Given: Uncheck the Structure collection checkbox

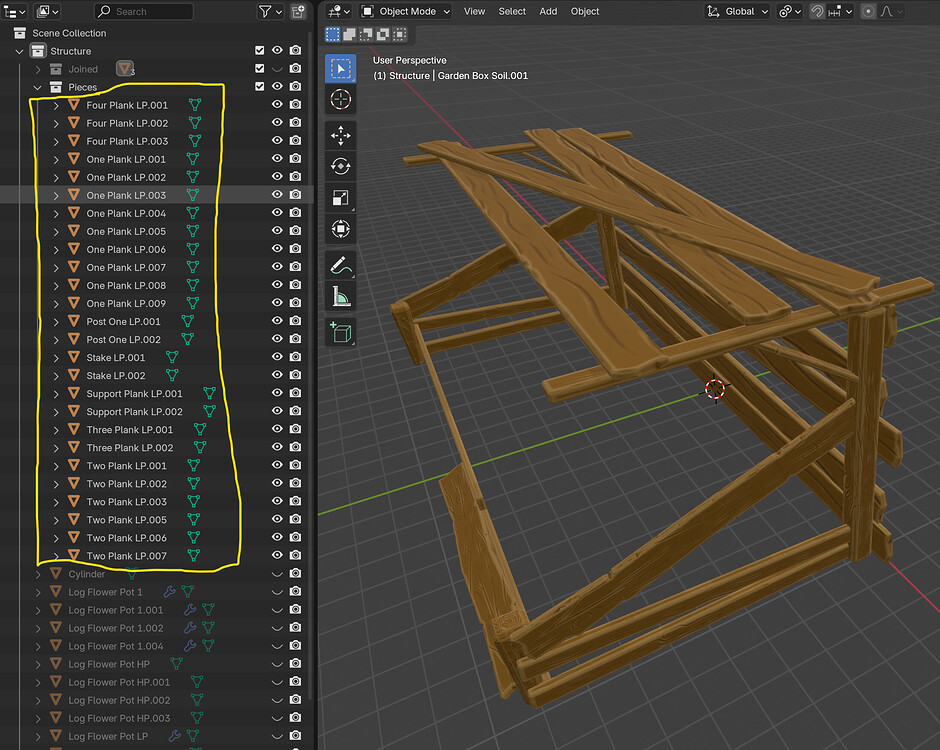Looking at the screenshot, I should tap(260, 50).
